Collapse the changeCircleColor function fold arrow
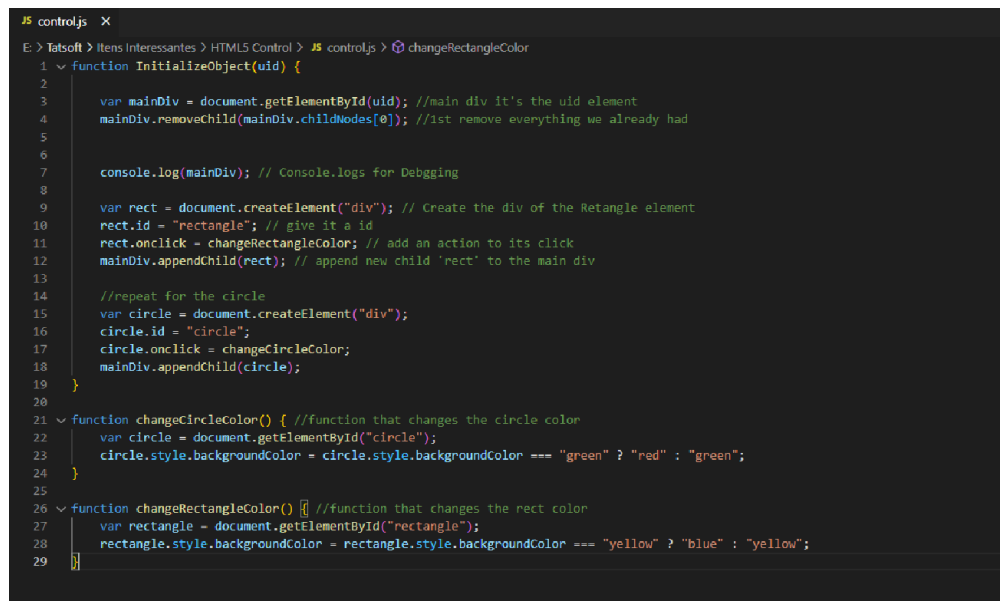The height and width of the screenshot is (606, 1005). [x=61, y=420]
